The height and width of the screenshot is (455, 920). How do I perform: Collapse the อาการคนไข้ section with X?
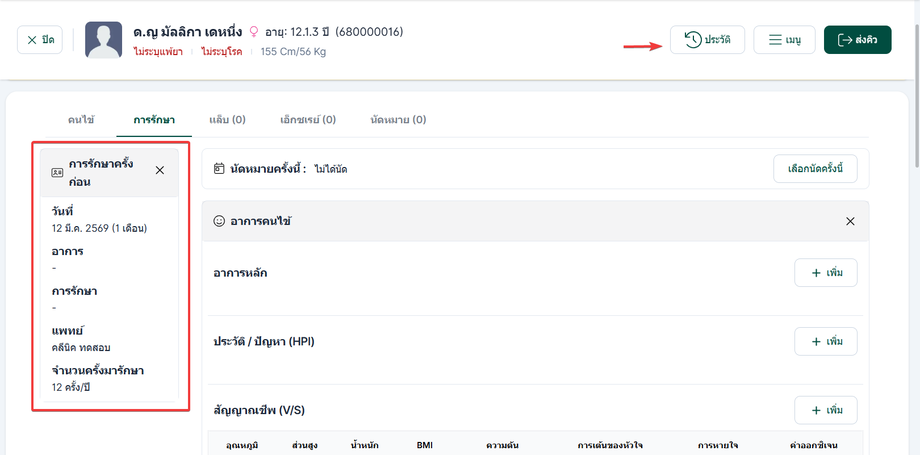tap(850, 221)
